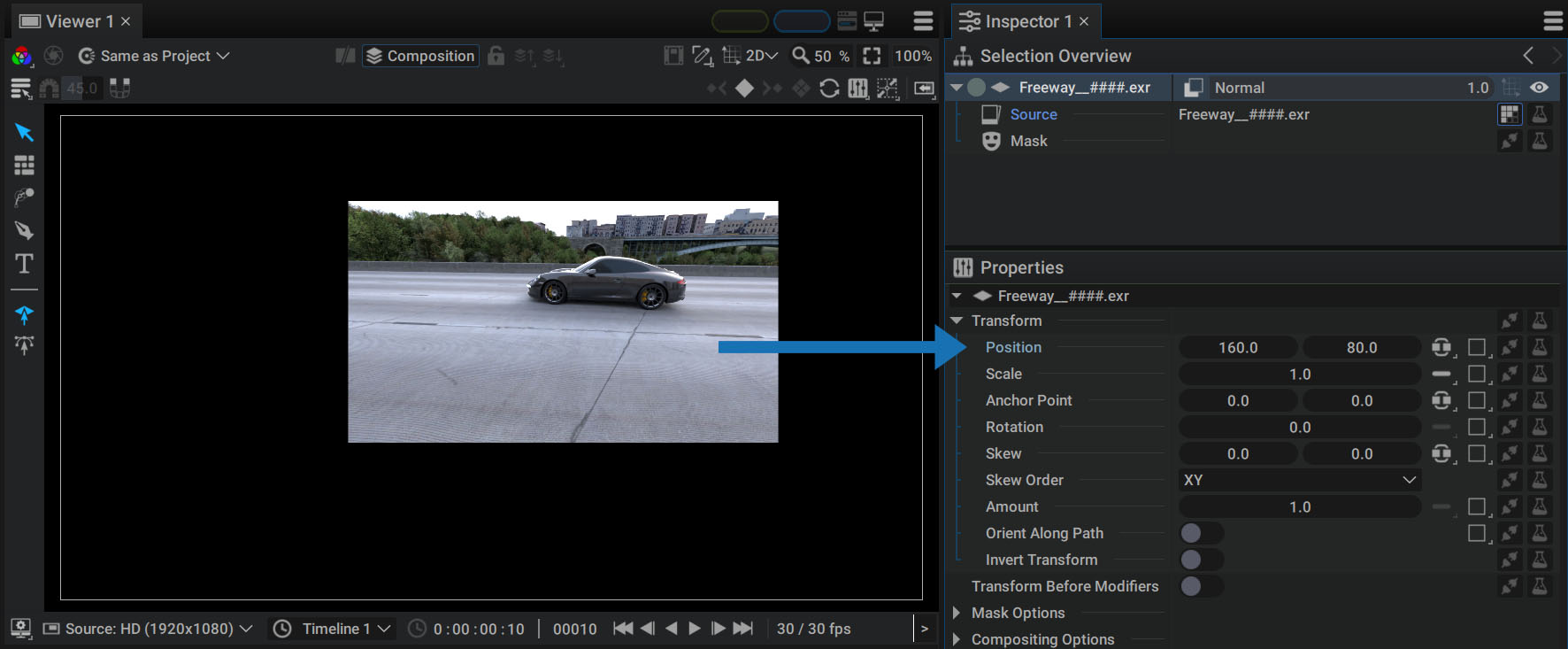Check the Rotation row checkbox
1568x649 pixels.
[1477, 428]
